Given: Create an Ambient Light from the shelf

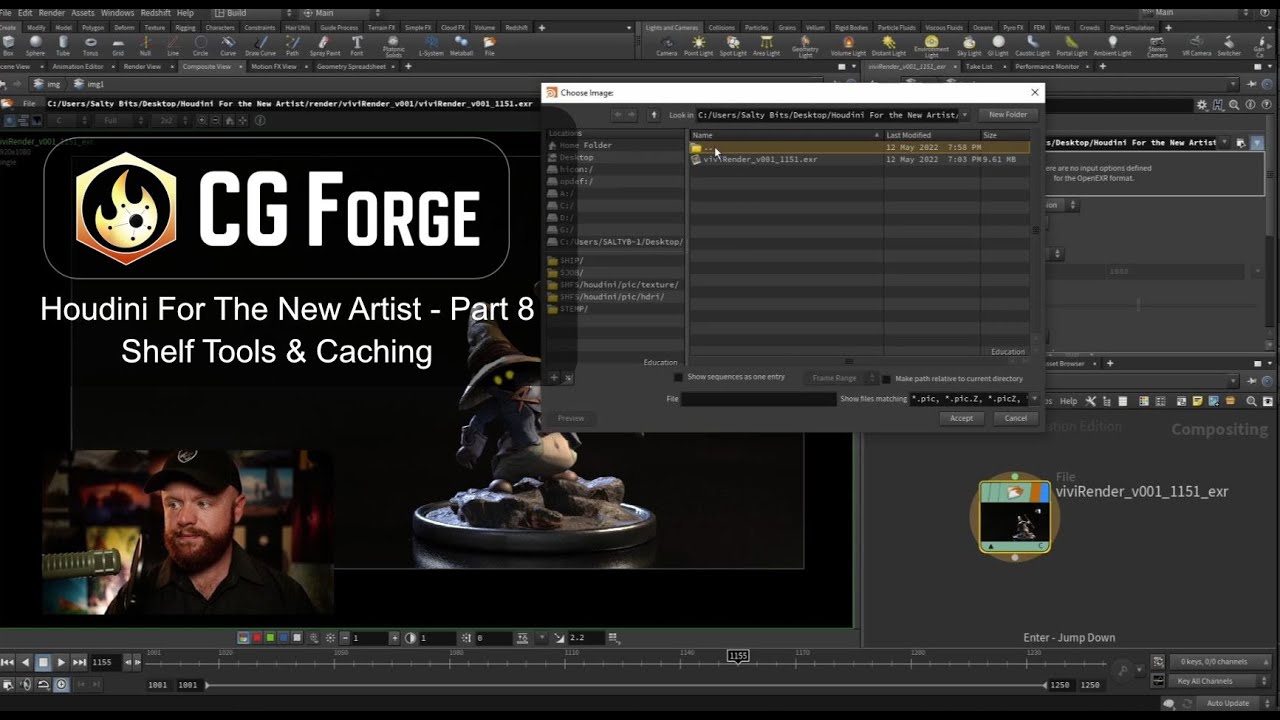Looking at the screenshot, I should click(1112, 46).
